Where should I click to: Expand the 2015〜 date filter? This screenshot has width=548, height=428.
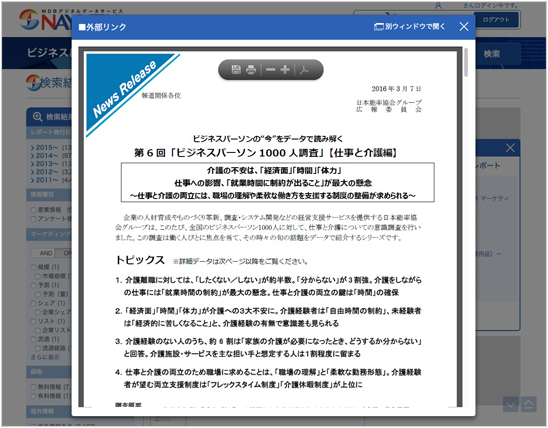44,147
